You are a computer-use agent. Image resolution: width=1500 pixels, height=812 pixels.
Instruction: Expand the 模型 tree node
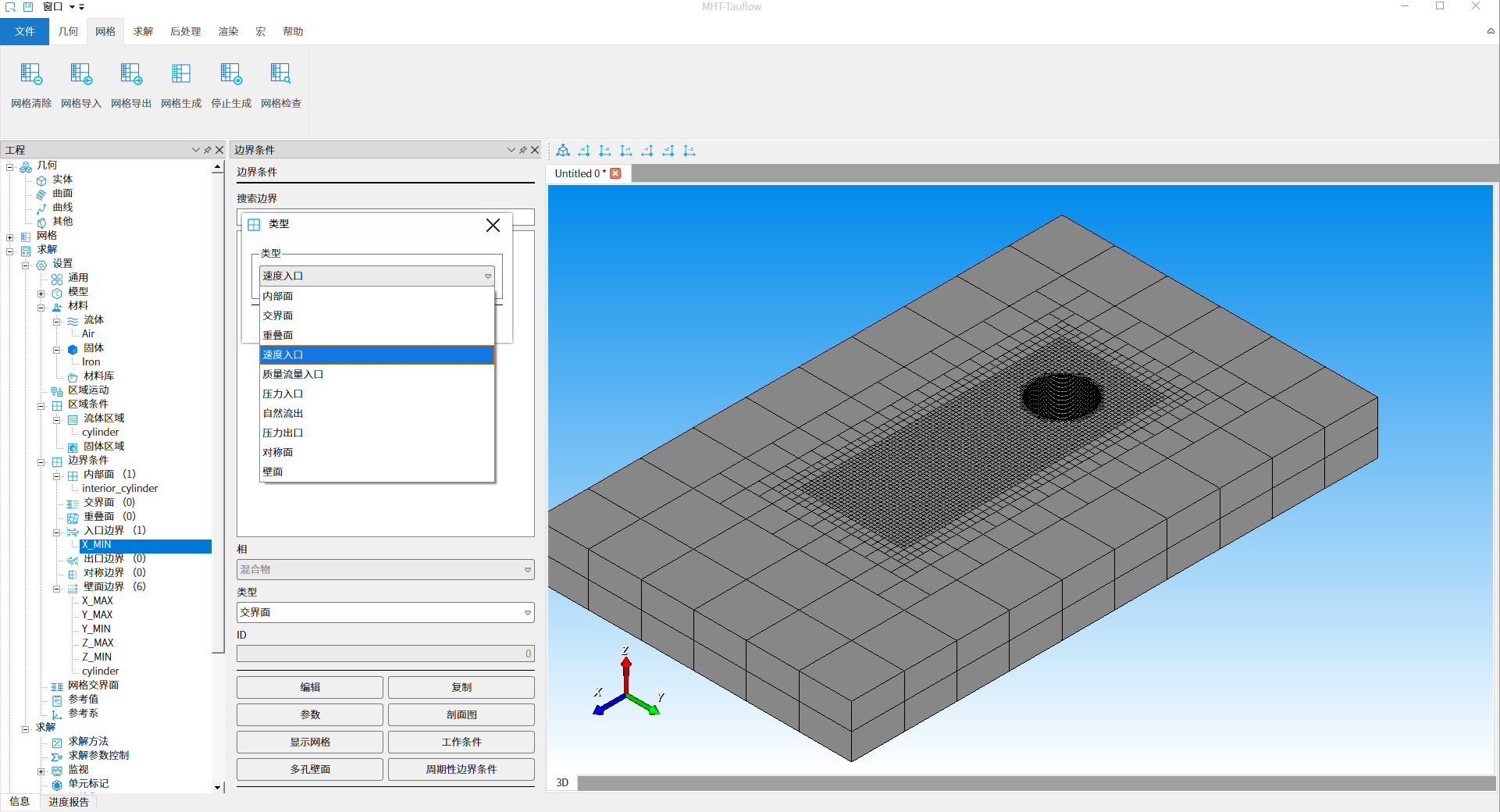(41, 294)
